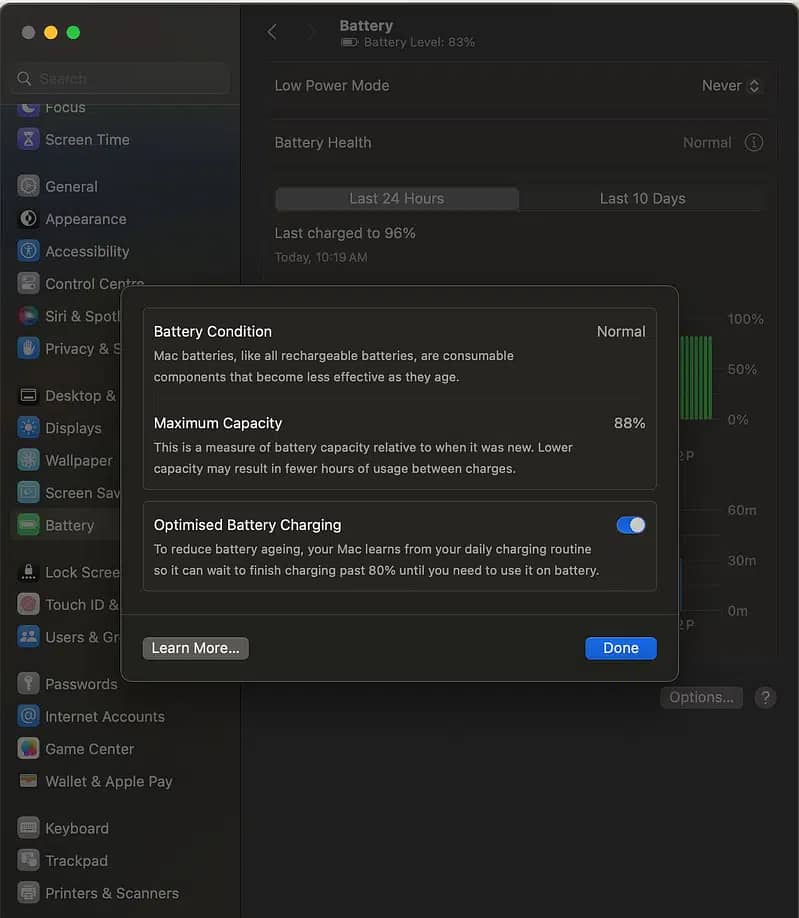This screenshot has width=799, height=918.
Task: Click the Done button
Action: pos(620,648)
